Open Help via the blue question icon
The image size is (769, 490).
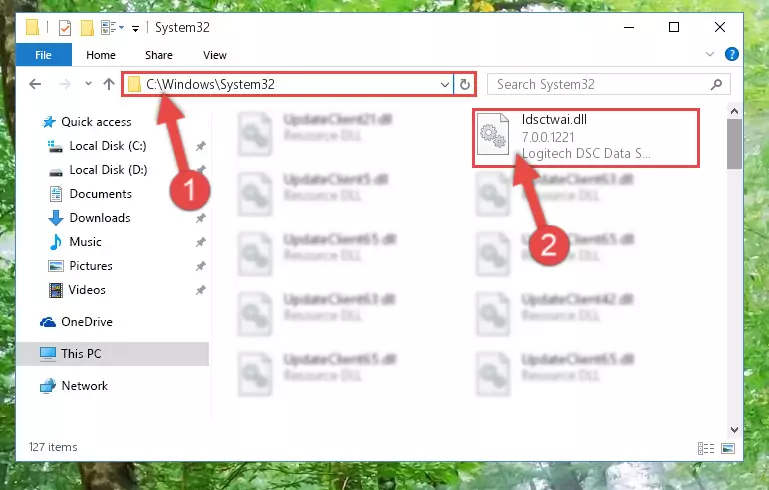click(731, 54)
